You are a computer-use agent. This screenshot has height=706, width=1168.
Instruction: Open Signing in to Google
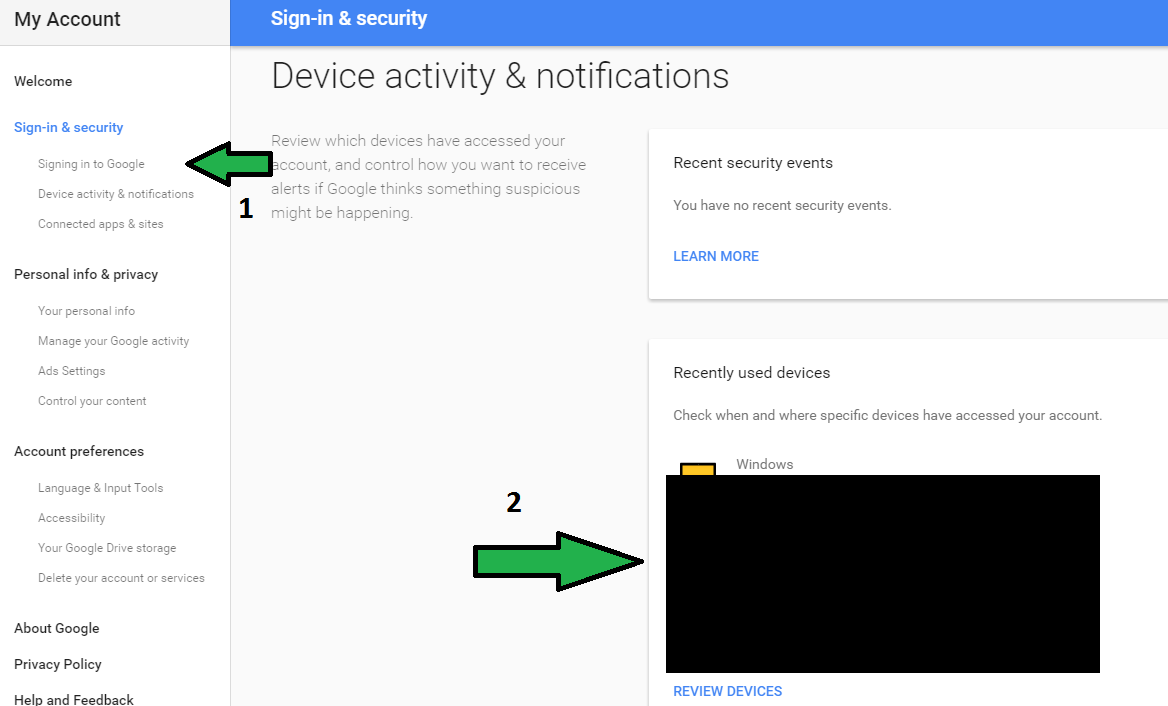click(91, 164)
